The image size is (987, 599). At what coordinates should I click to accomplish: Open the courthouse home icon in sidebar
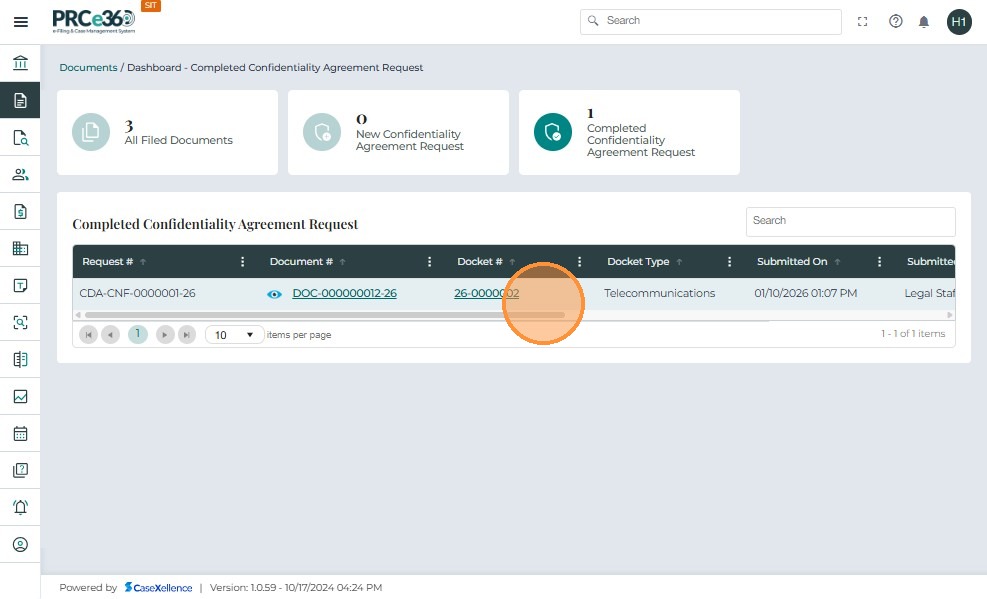tap(20, 63)
